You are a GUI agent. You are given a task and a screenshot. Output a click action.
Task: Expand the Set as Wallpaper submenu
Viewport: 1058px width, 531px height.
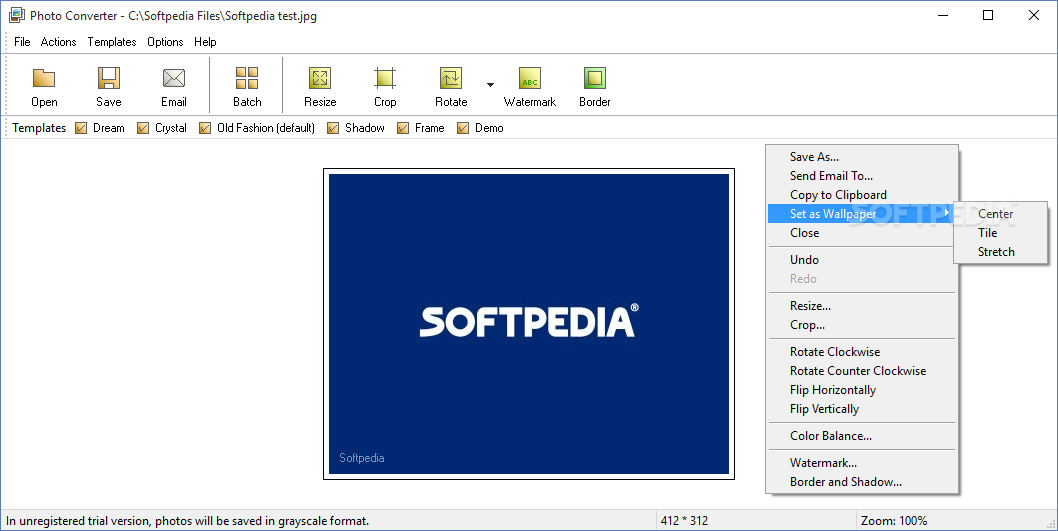coord(862,214)
